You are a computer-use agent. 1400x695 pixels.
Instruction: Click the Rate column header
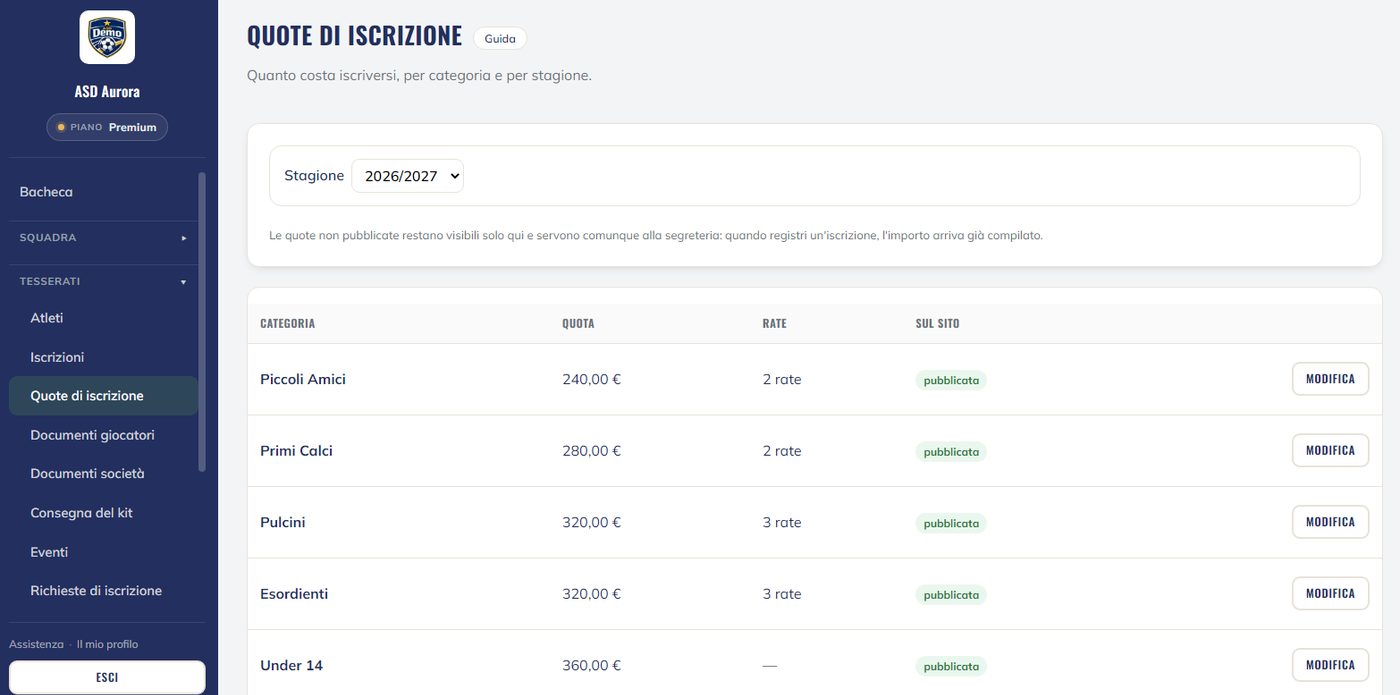pos(774,324)
